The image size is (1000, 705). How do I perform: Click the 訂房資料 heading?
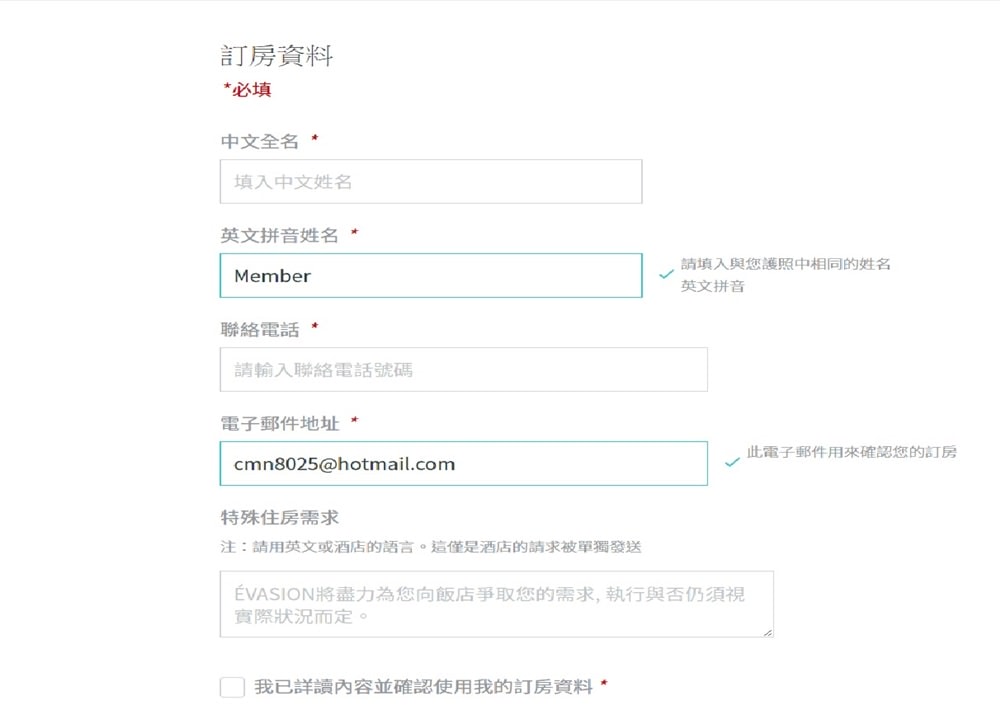pos(277,56)
